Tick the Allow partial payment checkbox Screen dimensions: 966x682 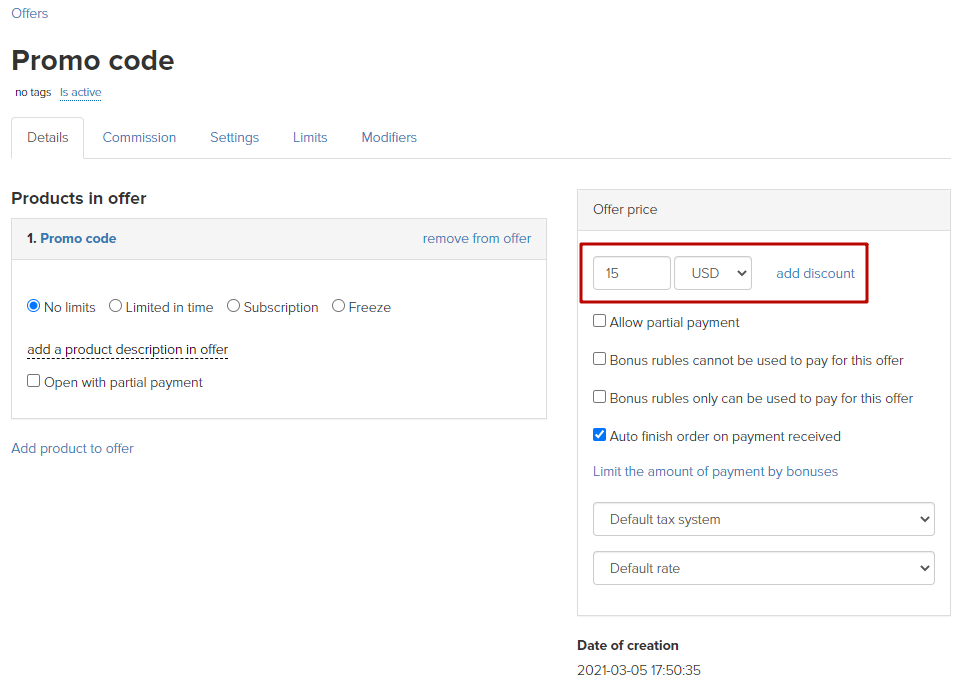point(599,321)
